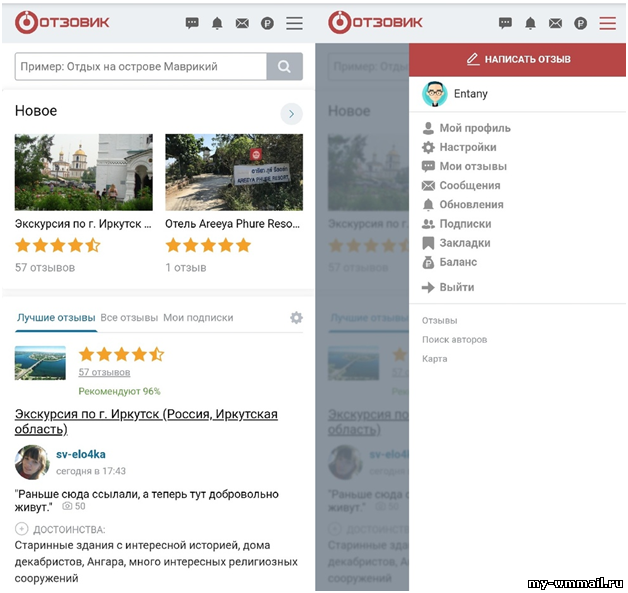Click НАПИСАТЬ ОТЗЫВ button
The image size is (628, 593).
point(517,60)
